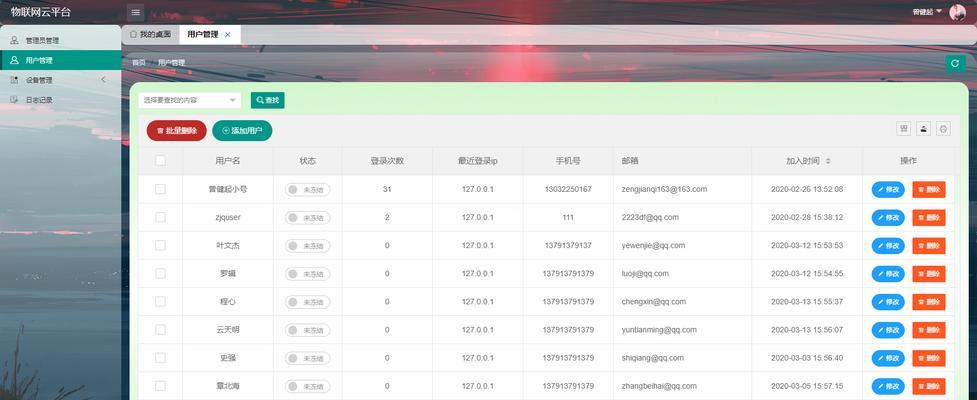977x400 pixels.
Task: Click the 查找 search button
Action: coord(268,100)
